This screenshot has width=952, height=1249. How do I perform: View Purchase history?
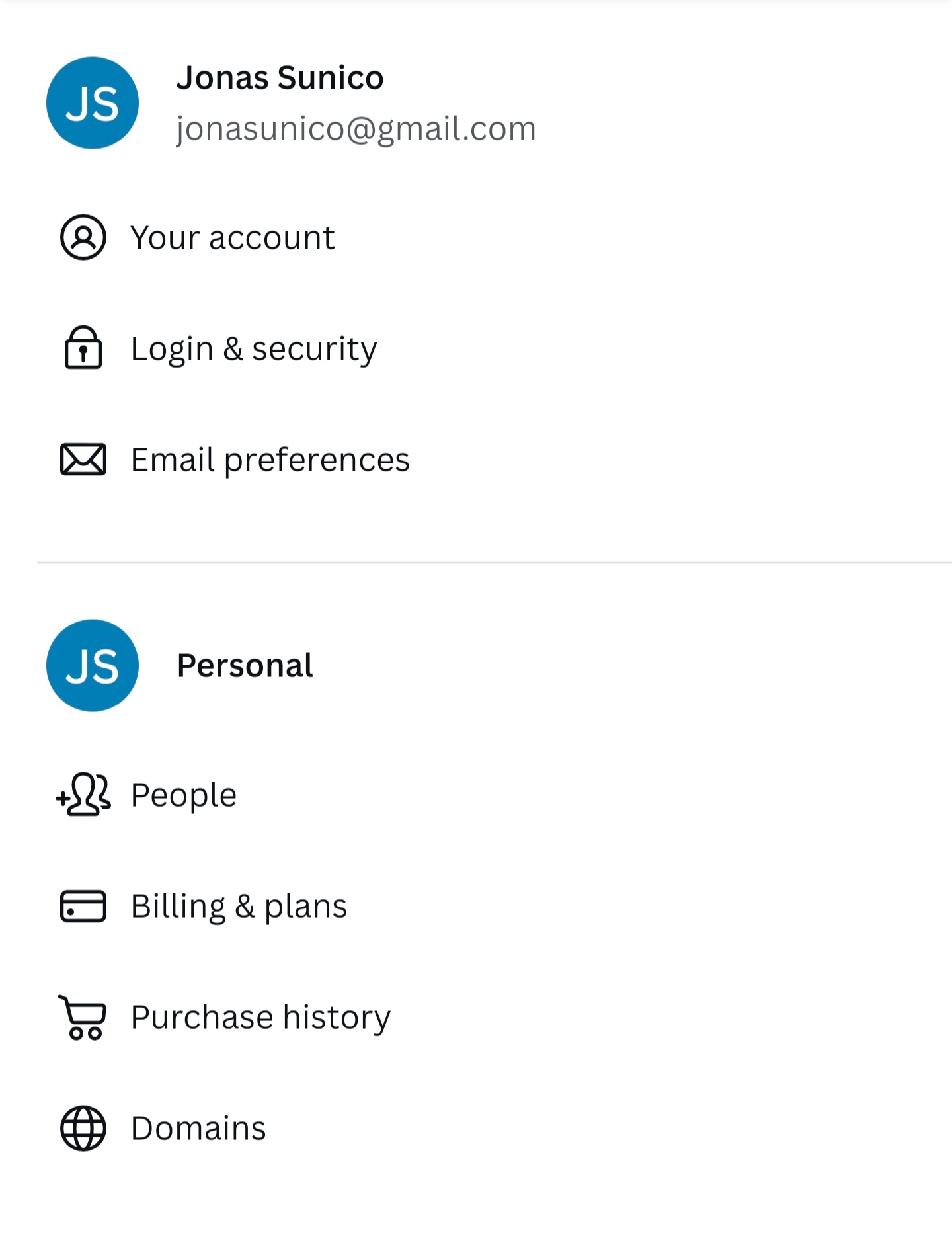click(260, 1017)
